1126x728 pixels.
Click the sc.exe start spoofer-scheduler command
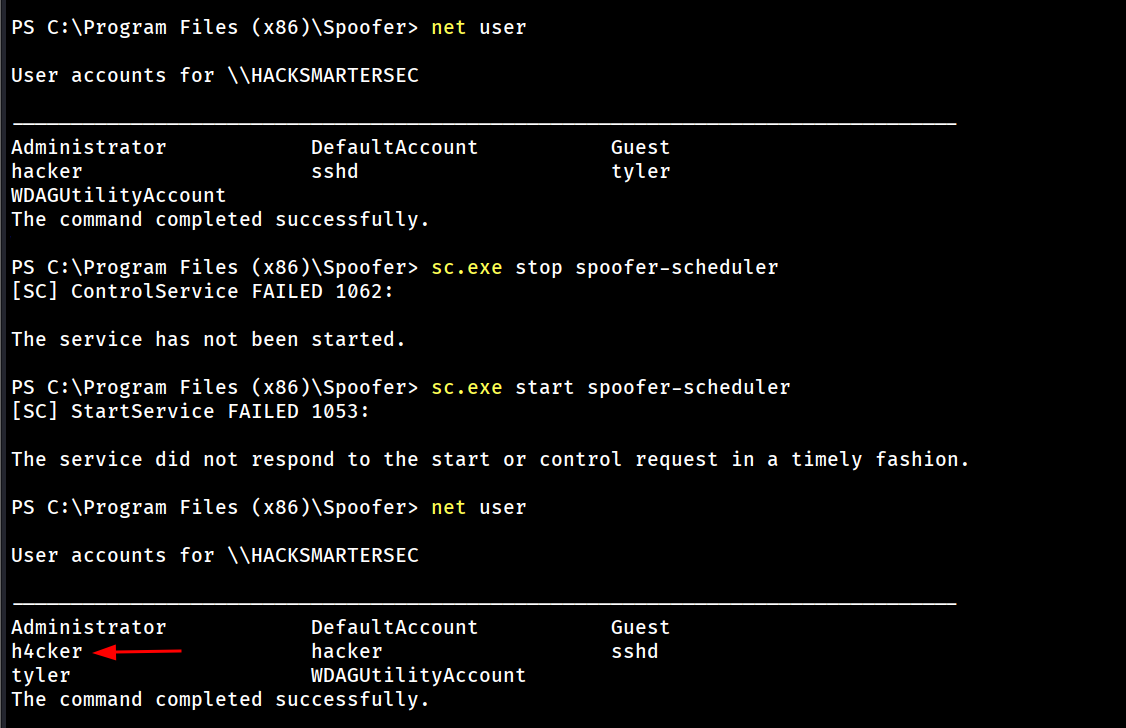point(610,388)
